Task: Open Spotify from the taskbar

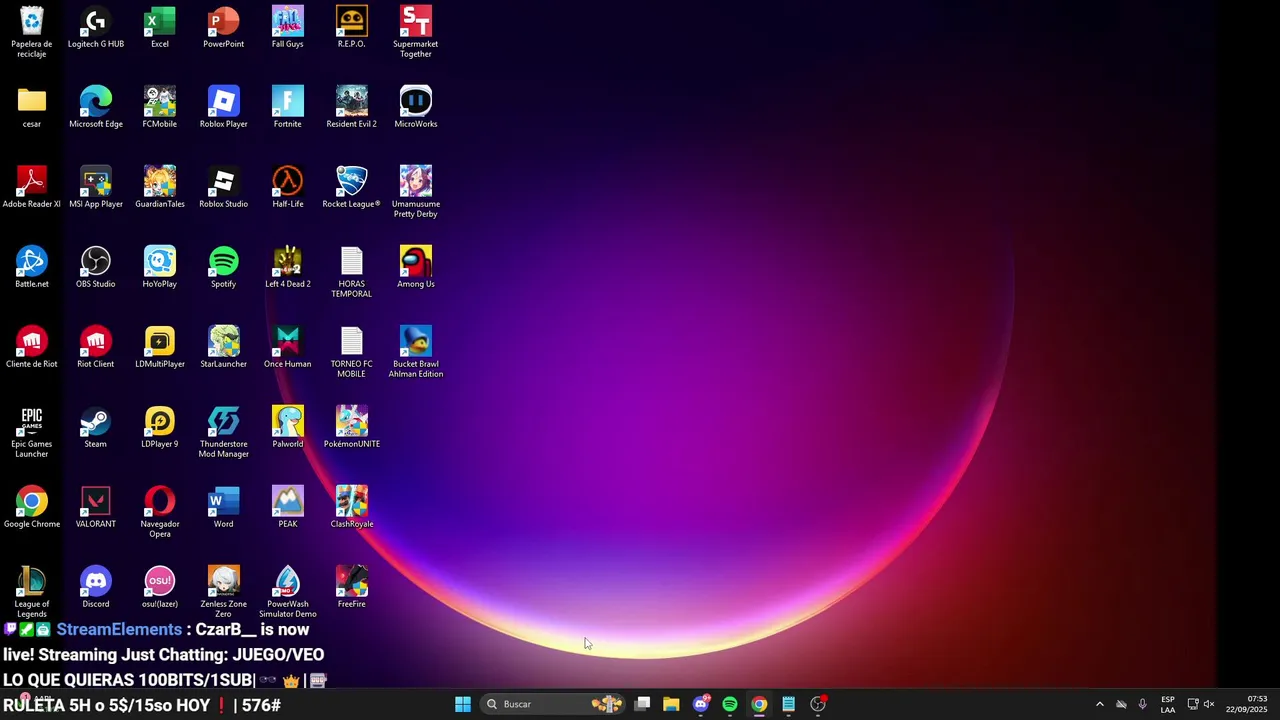Action: [x=730, y=704]
